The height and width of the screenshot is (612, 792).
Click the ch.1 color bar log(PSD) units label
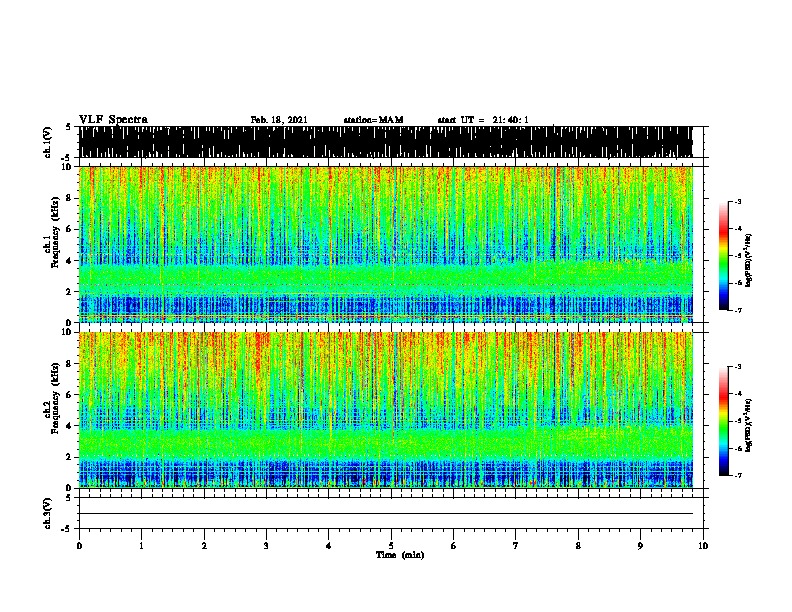[748, 260]
